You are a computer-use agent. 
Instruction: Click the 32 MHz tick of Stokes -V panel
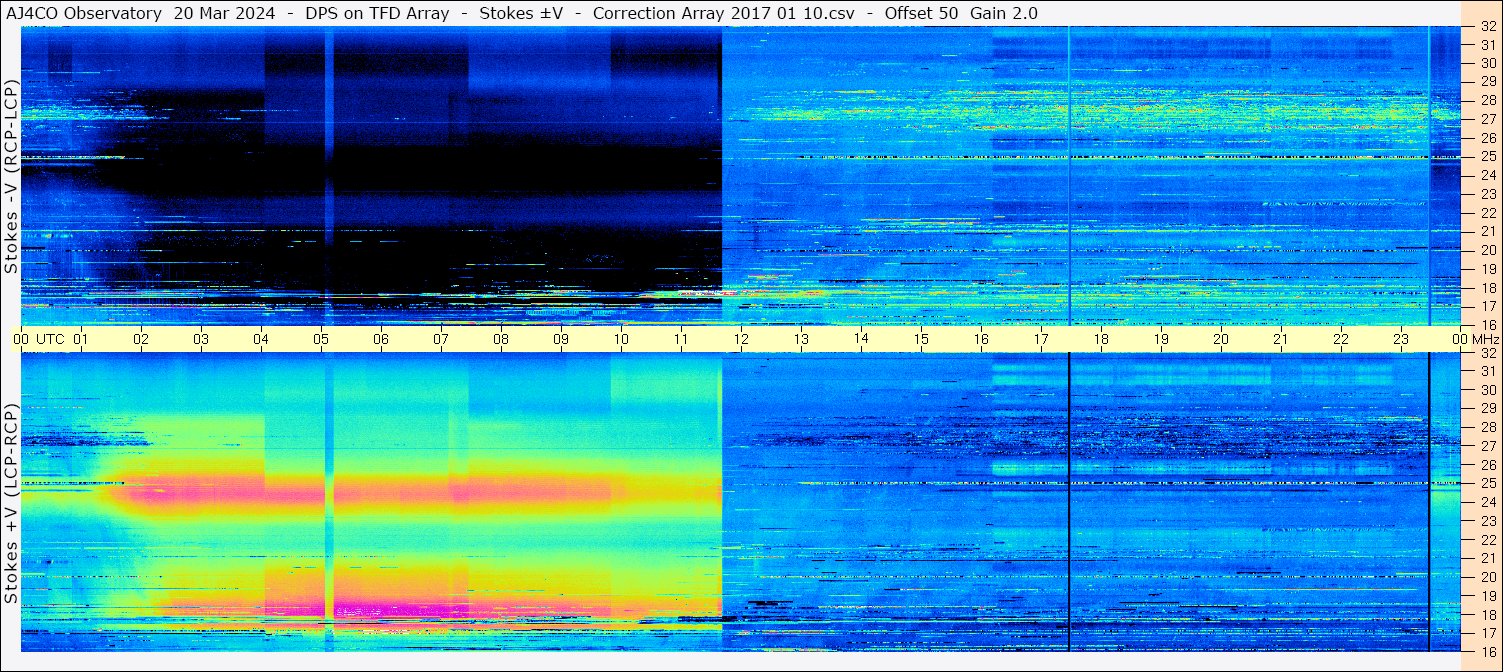(x=1487, y=27)
